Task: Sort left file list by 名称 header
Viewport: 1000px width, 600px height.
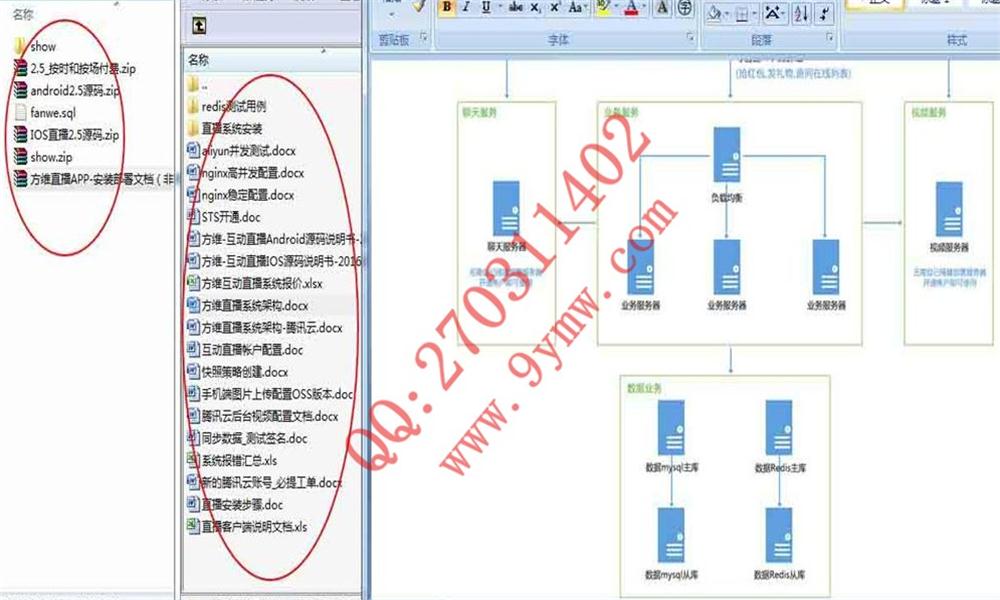Action: click(23, 14)
